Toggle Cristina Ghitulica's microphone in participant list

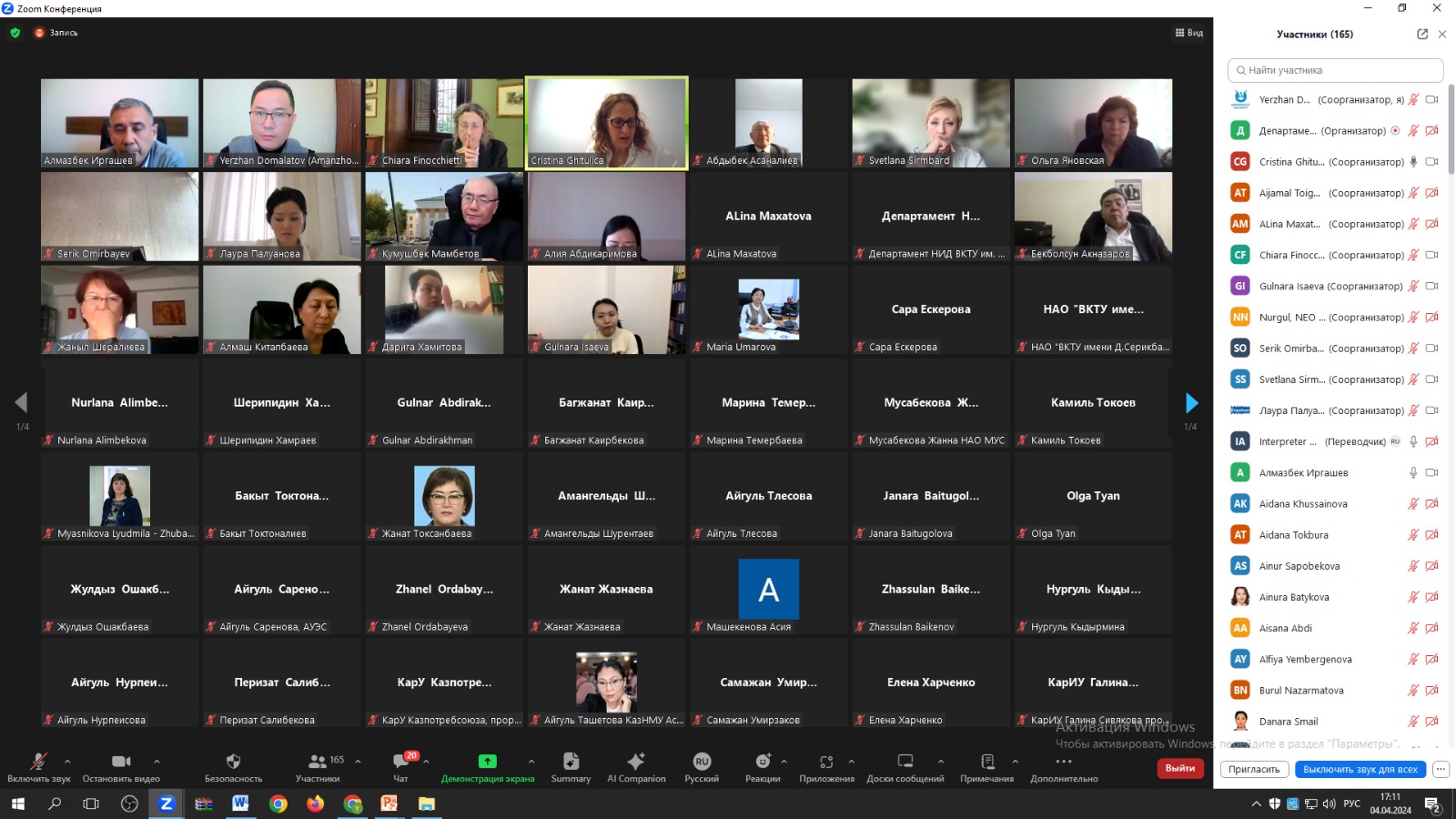click(1413, 162)
